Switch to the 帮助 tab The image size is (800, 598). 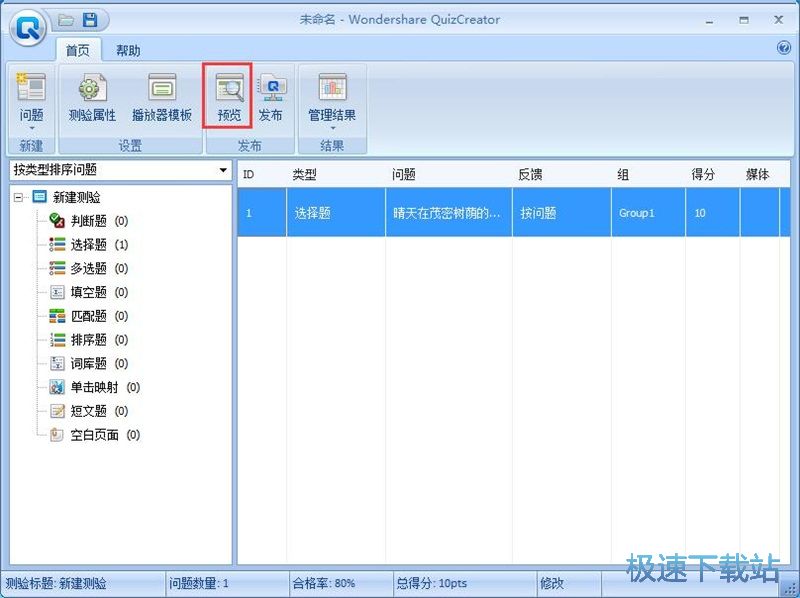pos(128,50)
